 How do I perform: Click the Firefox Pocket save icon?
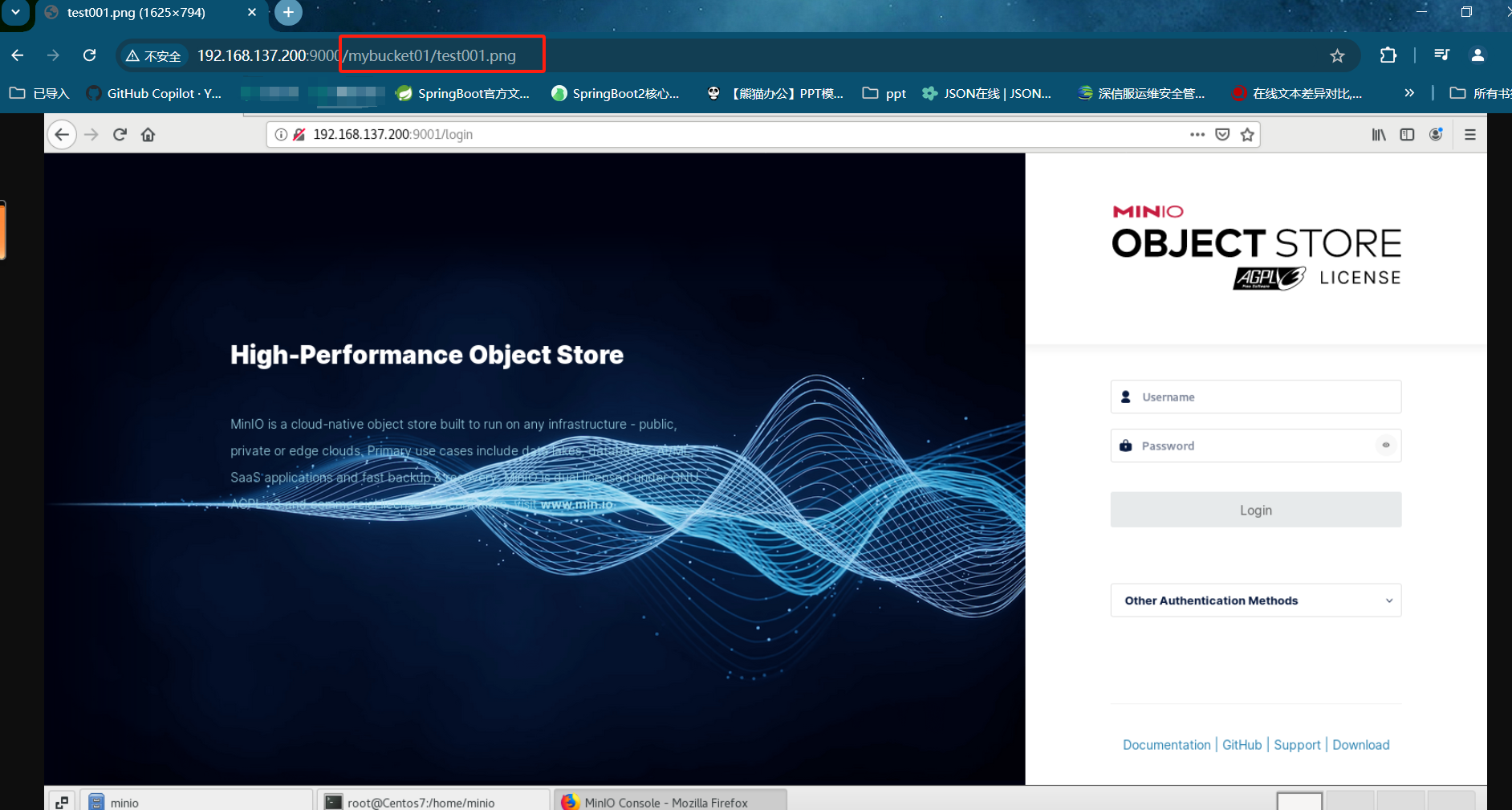click(1222, 134)
